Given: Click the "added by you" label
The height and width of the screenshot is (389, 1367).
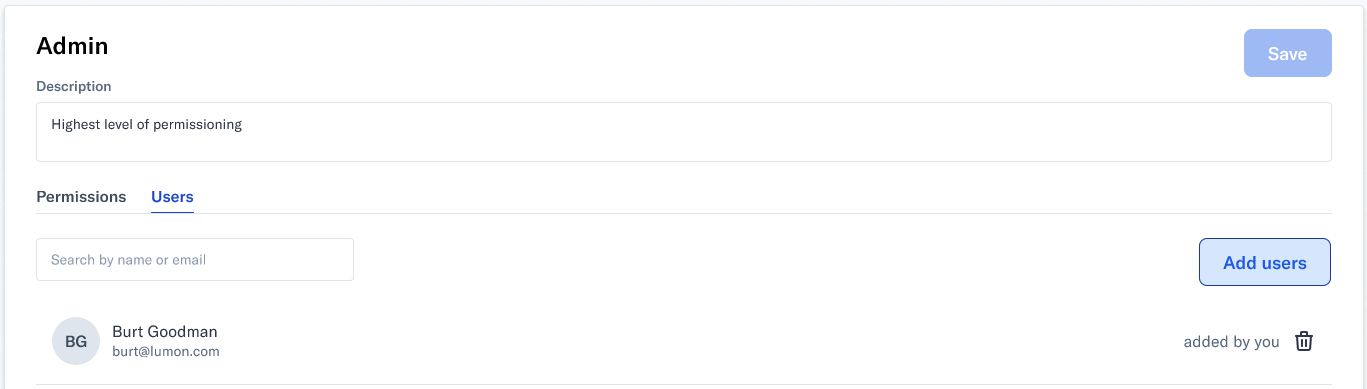Looking at the screenshot, I should pyautogui.click(x=1231, y=341).
